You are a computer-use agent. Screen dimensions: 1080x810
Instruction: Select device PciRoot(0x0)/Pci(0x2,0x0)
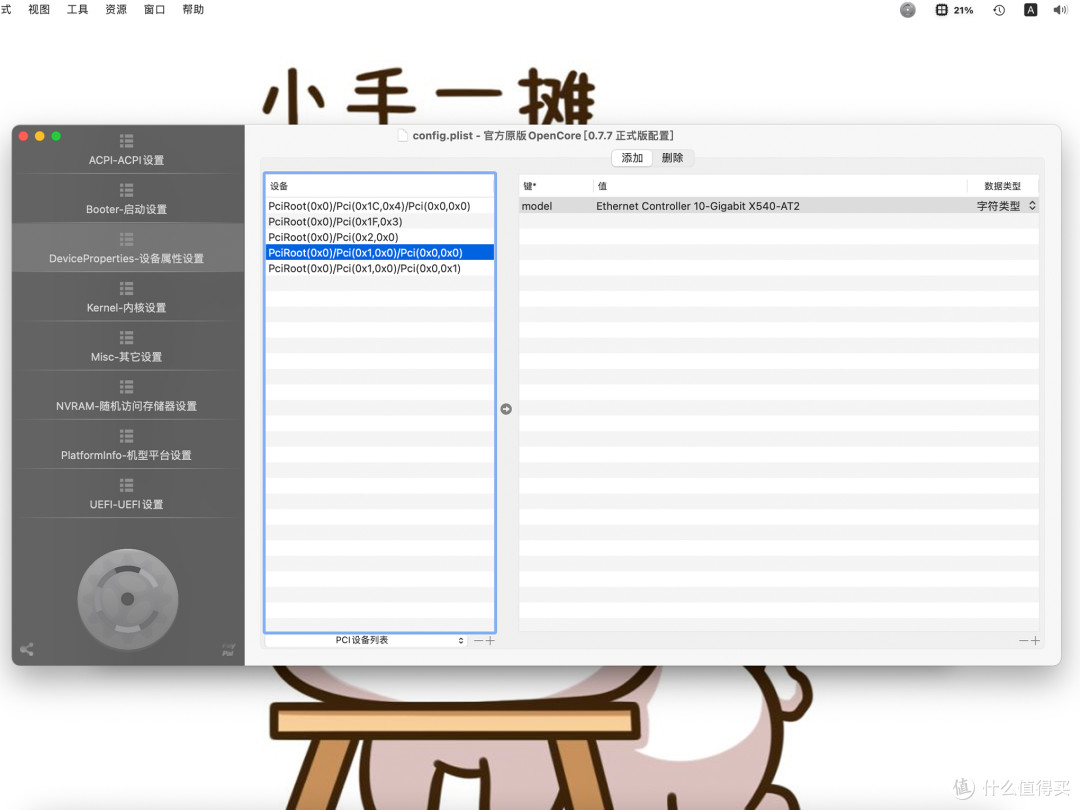tap(380, 237)
